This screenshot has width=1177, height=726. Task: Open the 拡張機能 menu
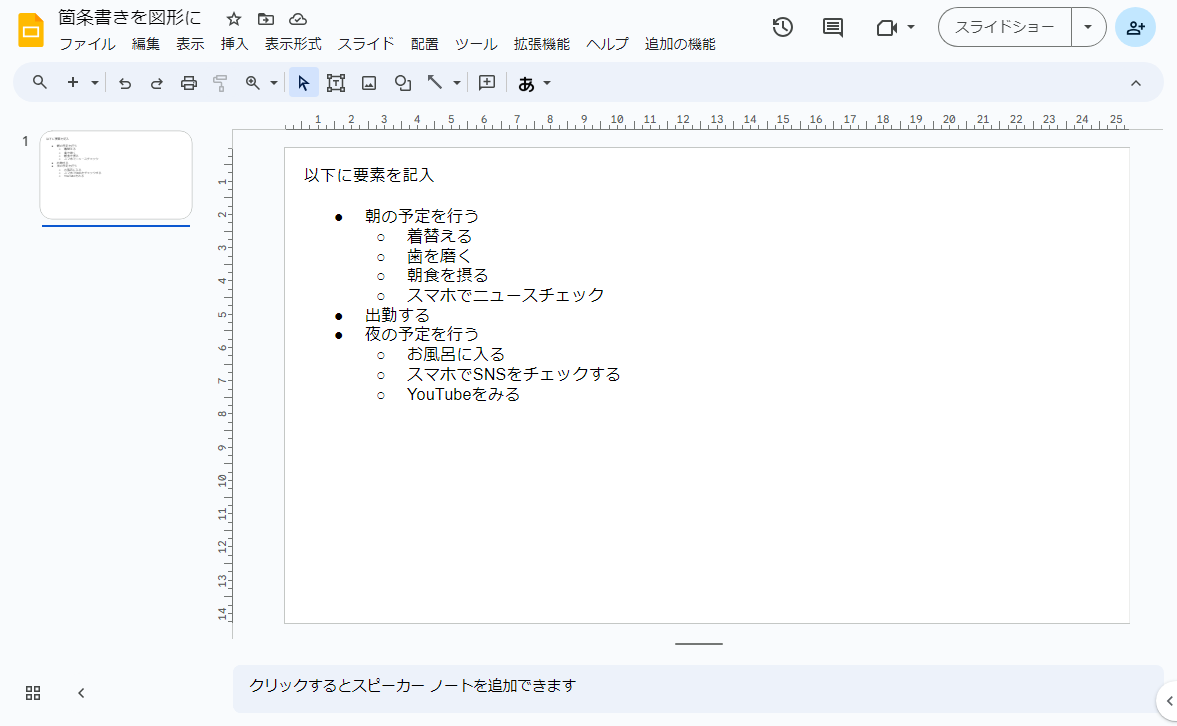point(541,44)
